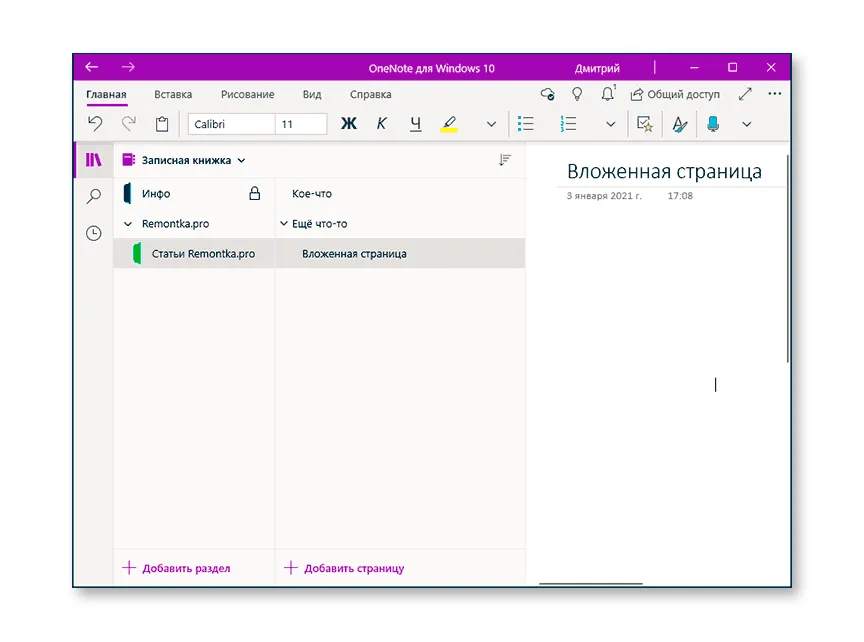This screenshot has height=642, width=864.
Task: Open the notifications bell
Action: (607, 94)
